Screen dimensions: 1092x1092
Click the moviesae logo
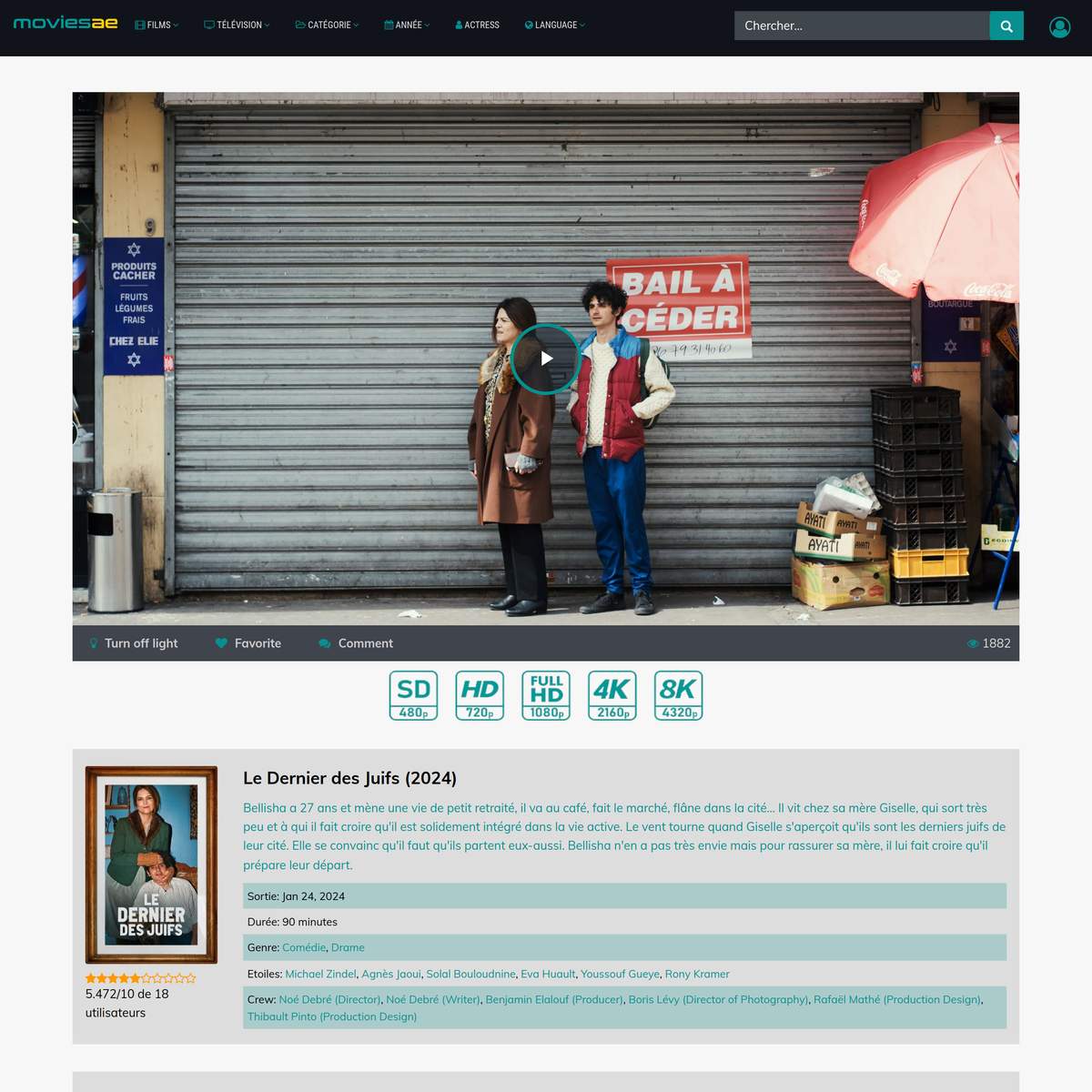click(x=66, y=24)
